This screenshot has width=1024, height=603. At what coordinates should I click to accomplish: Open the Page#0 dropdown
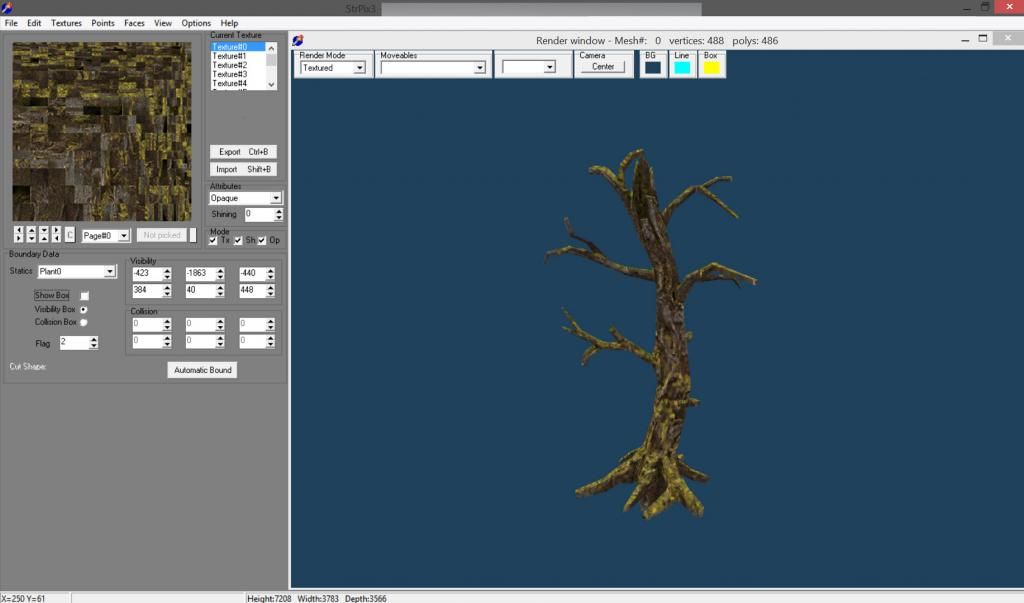(123, 236)
